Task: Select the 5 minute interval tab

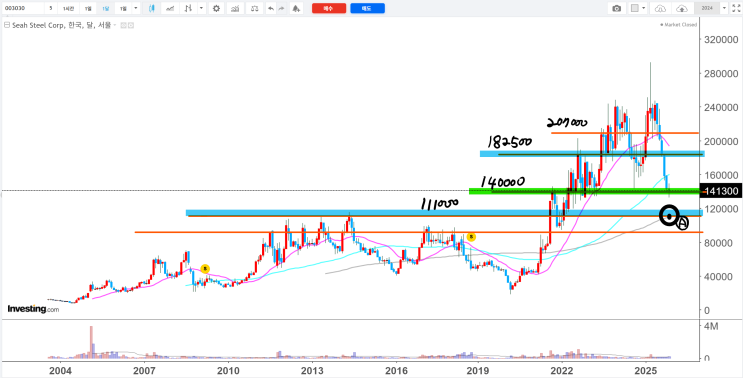Action: click(x=51, y=8)
